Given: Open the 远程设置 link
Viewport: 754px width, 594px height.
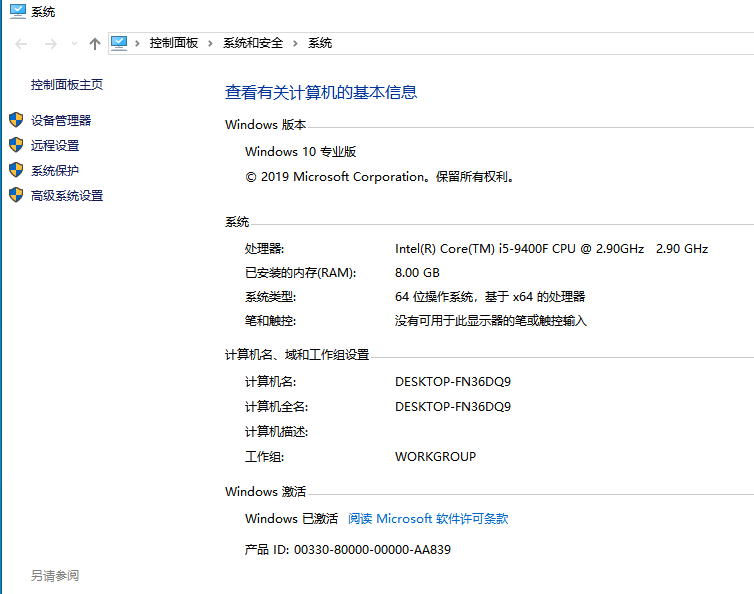Looking at the screenshot, I should (x=55, y=145).
